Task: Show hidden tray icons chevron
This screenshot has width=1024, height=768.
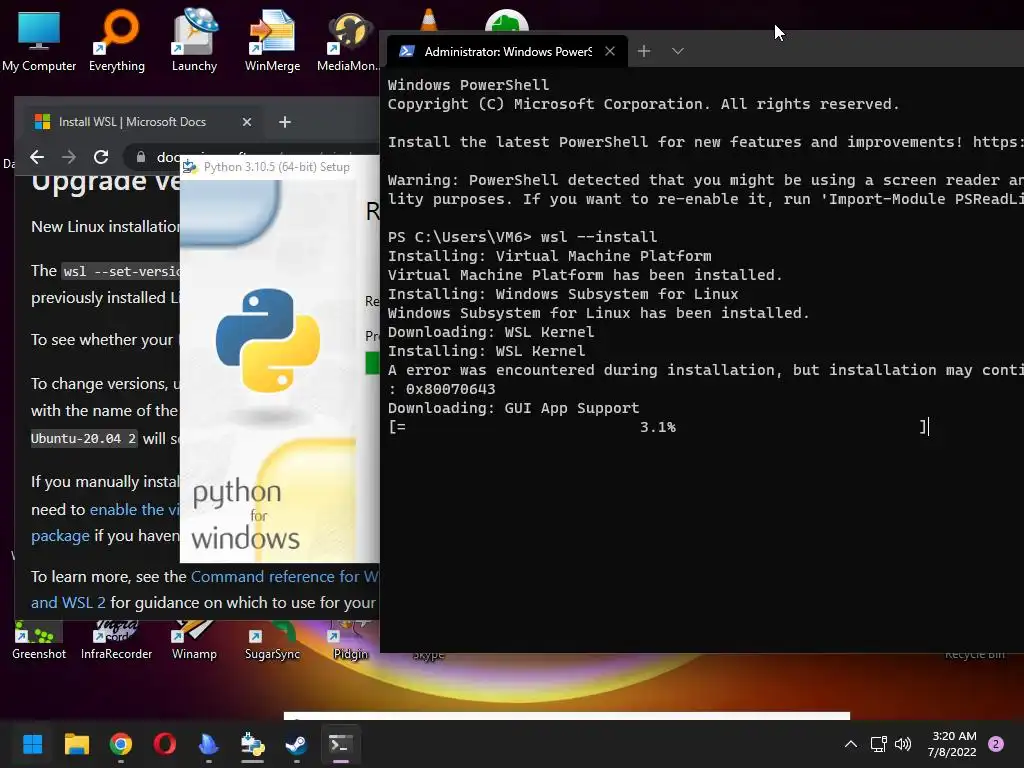Action: coord(851,744)
